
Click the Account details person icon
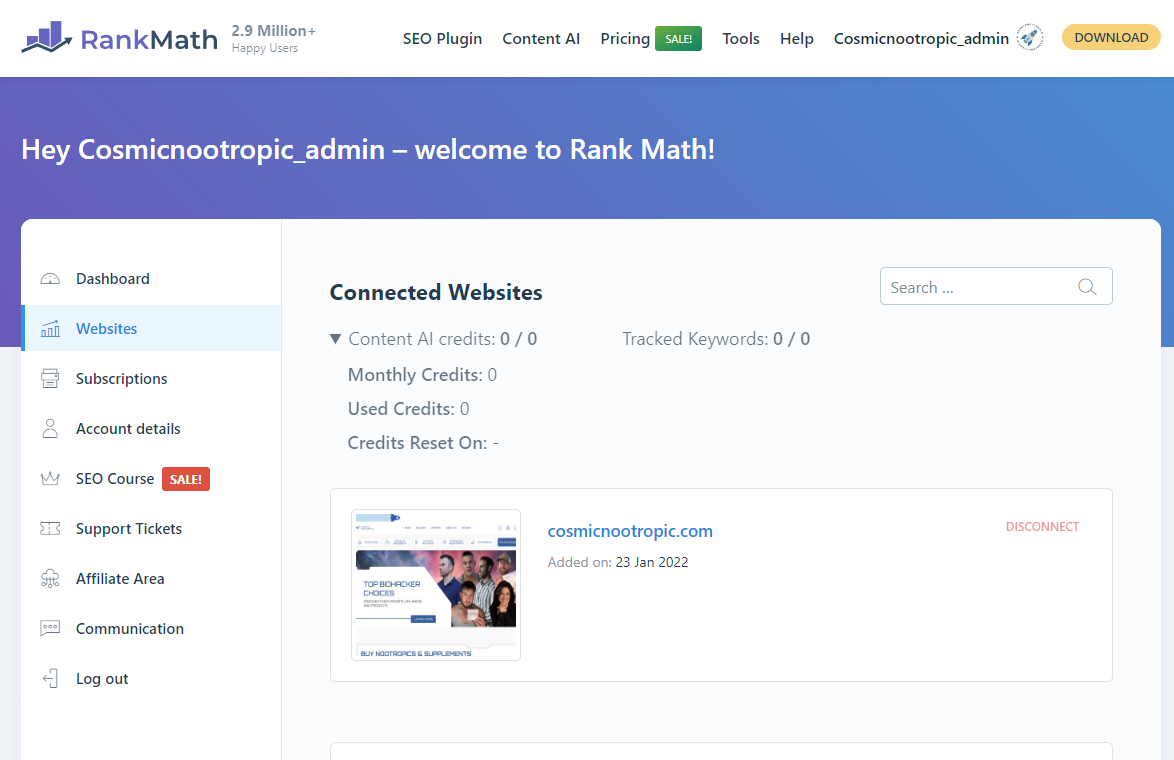coord(50,428)
